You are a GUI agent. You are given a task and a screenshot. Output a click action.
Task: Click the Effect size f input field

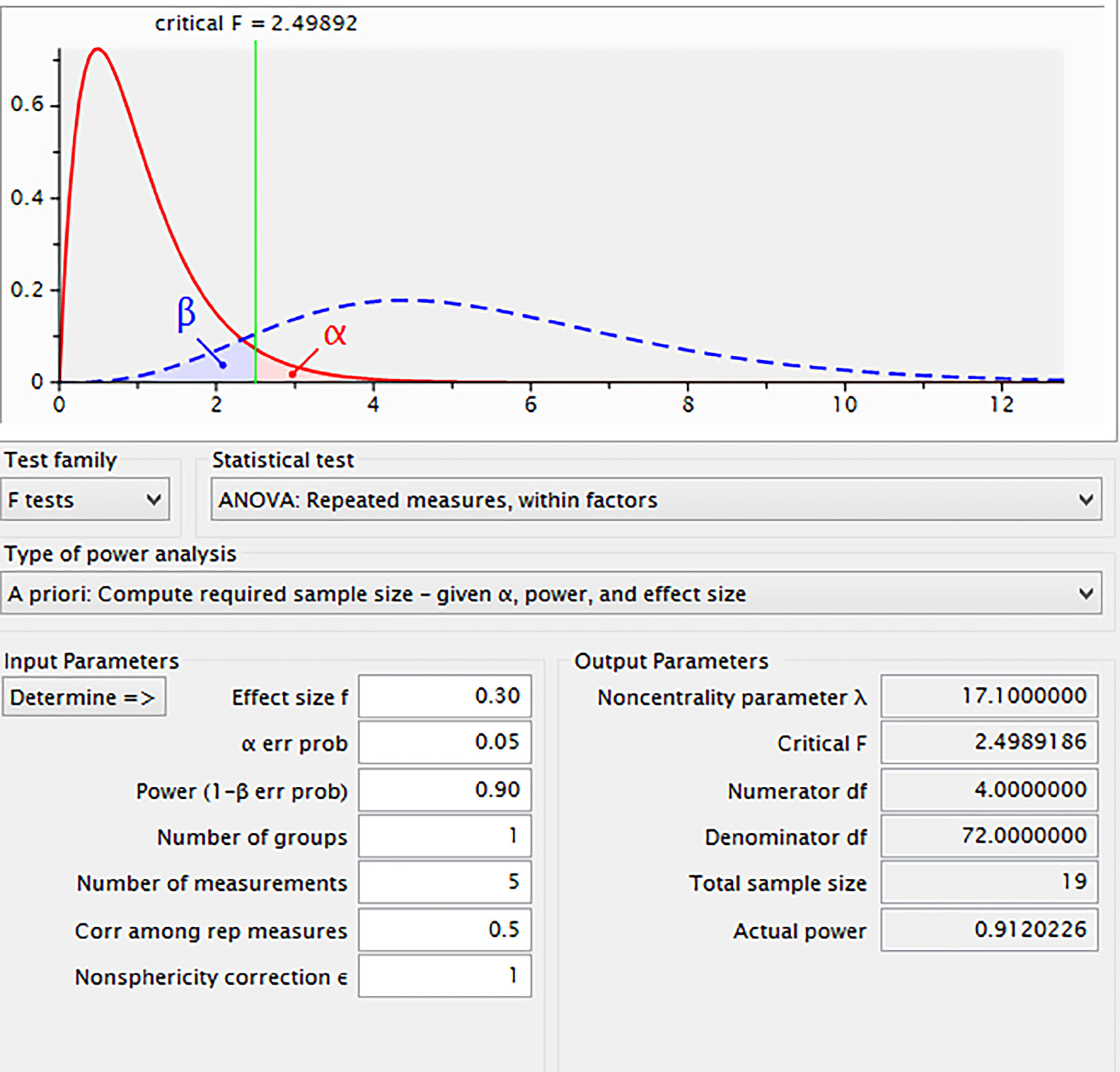(444, 696)
